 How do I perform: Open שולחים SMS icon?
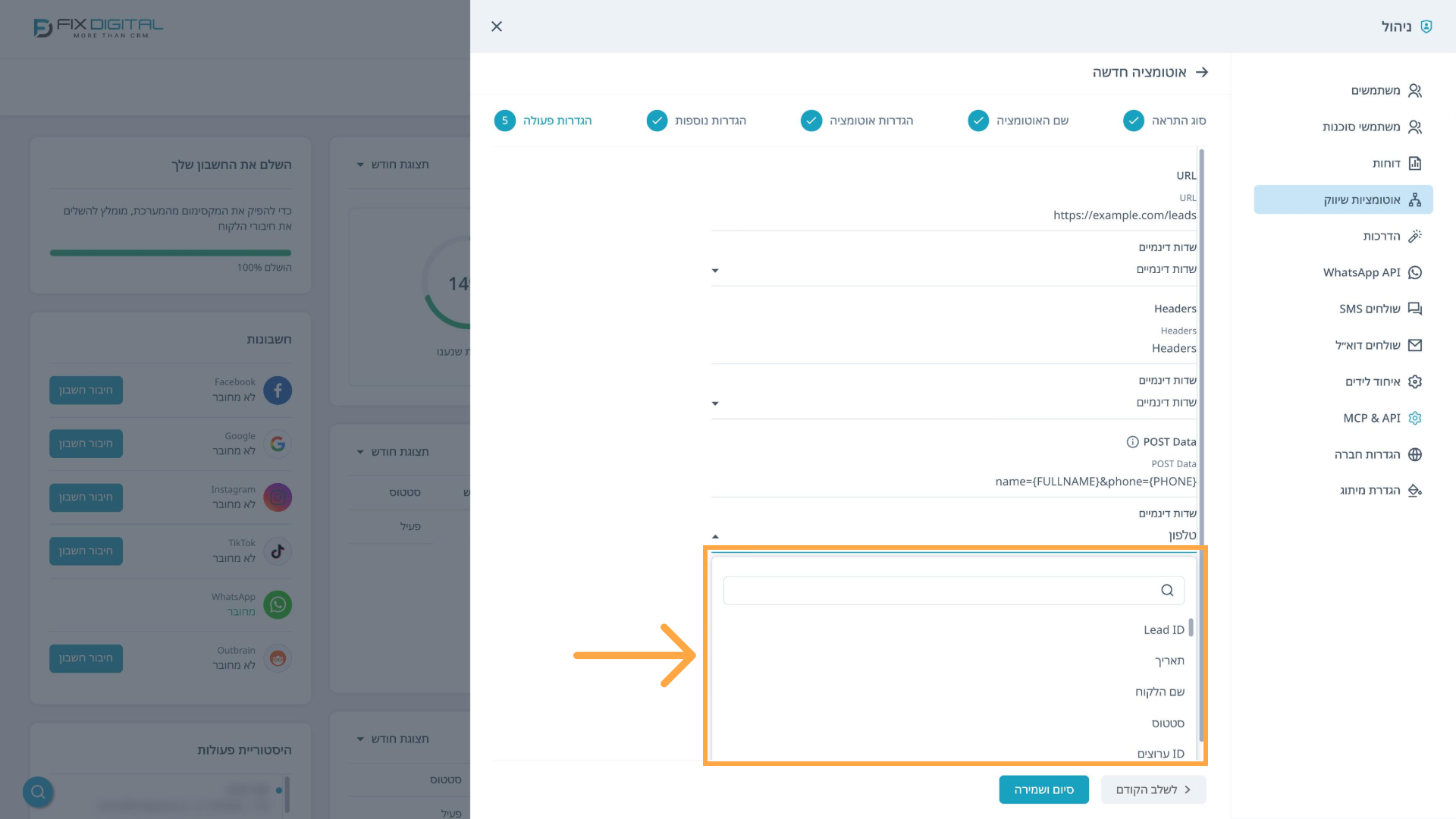1415,309
